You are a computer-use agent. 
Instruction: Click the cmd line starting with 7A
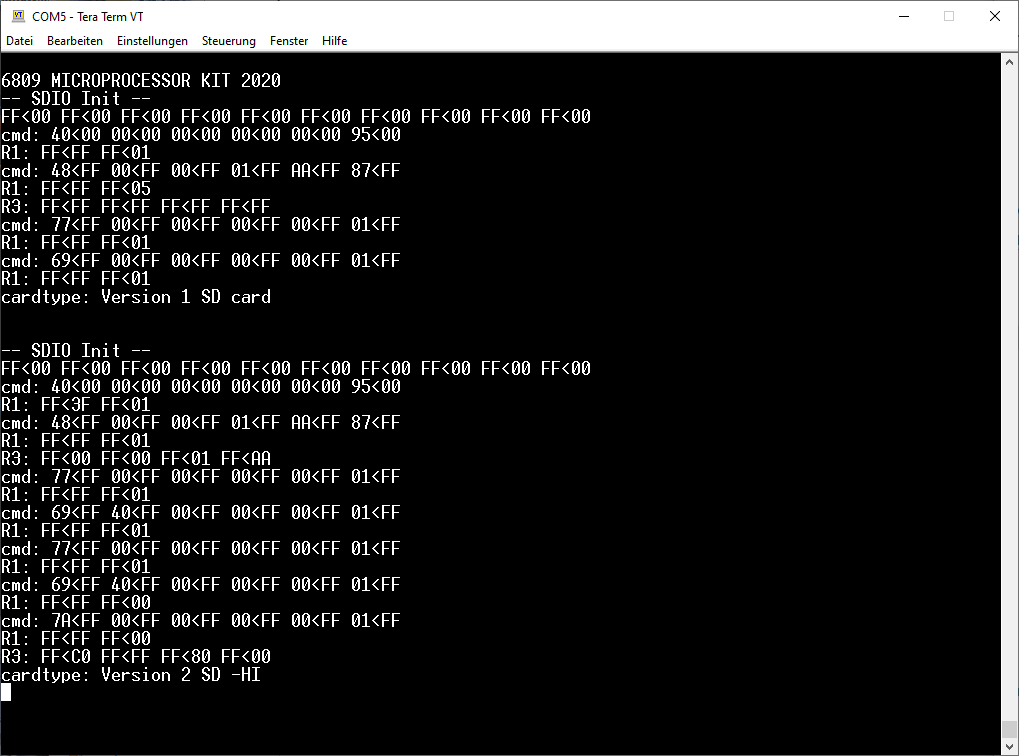click(200, 621)
